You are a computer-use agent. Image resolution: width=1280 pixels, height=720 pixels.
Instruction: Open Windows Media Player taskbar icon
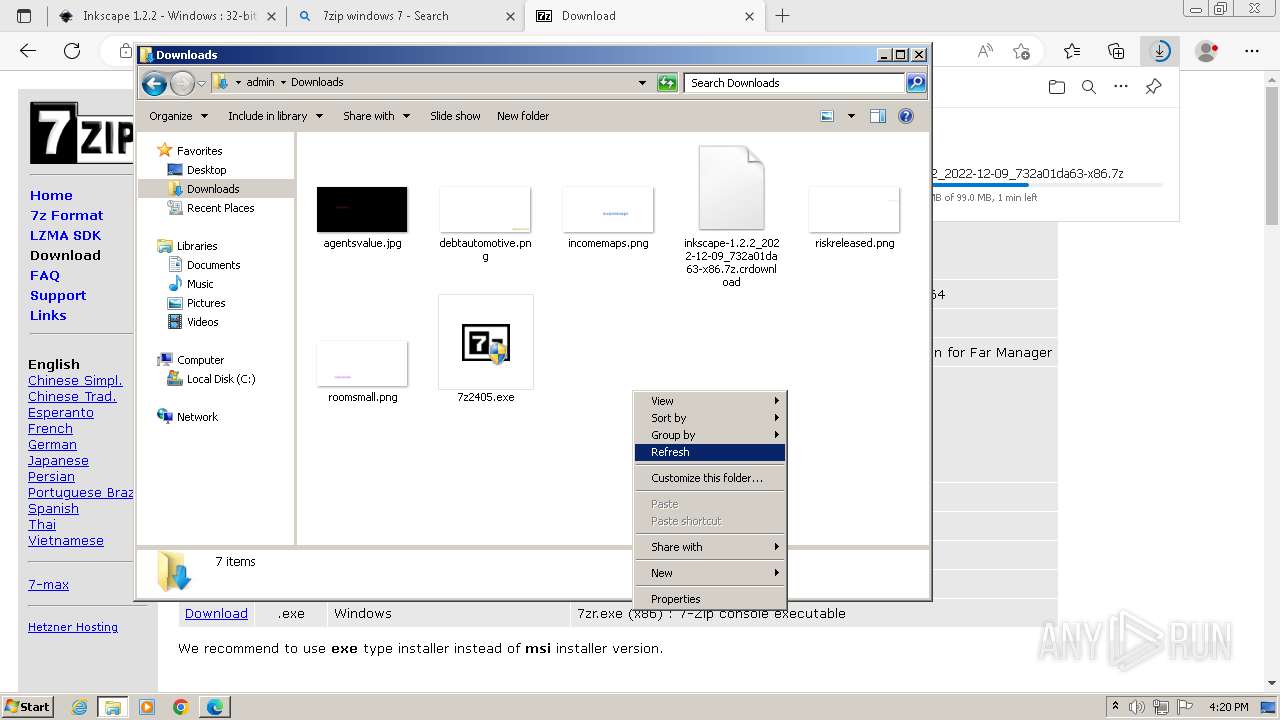pos(147,707)
